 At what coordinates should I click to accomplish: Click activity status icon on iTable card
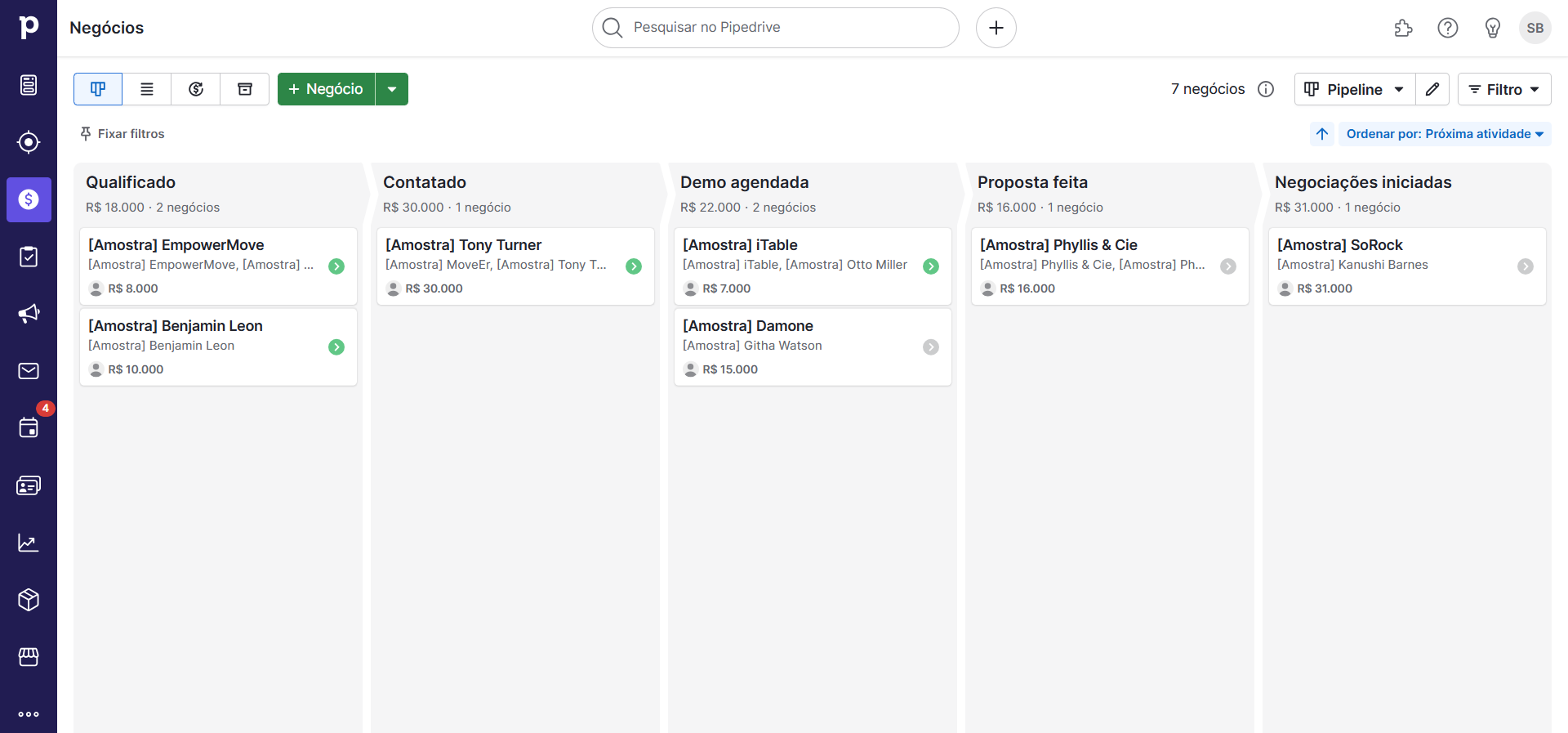[x=931, y=266]
